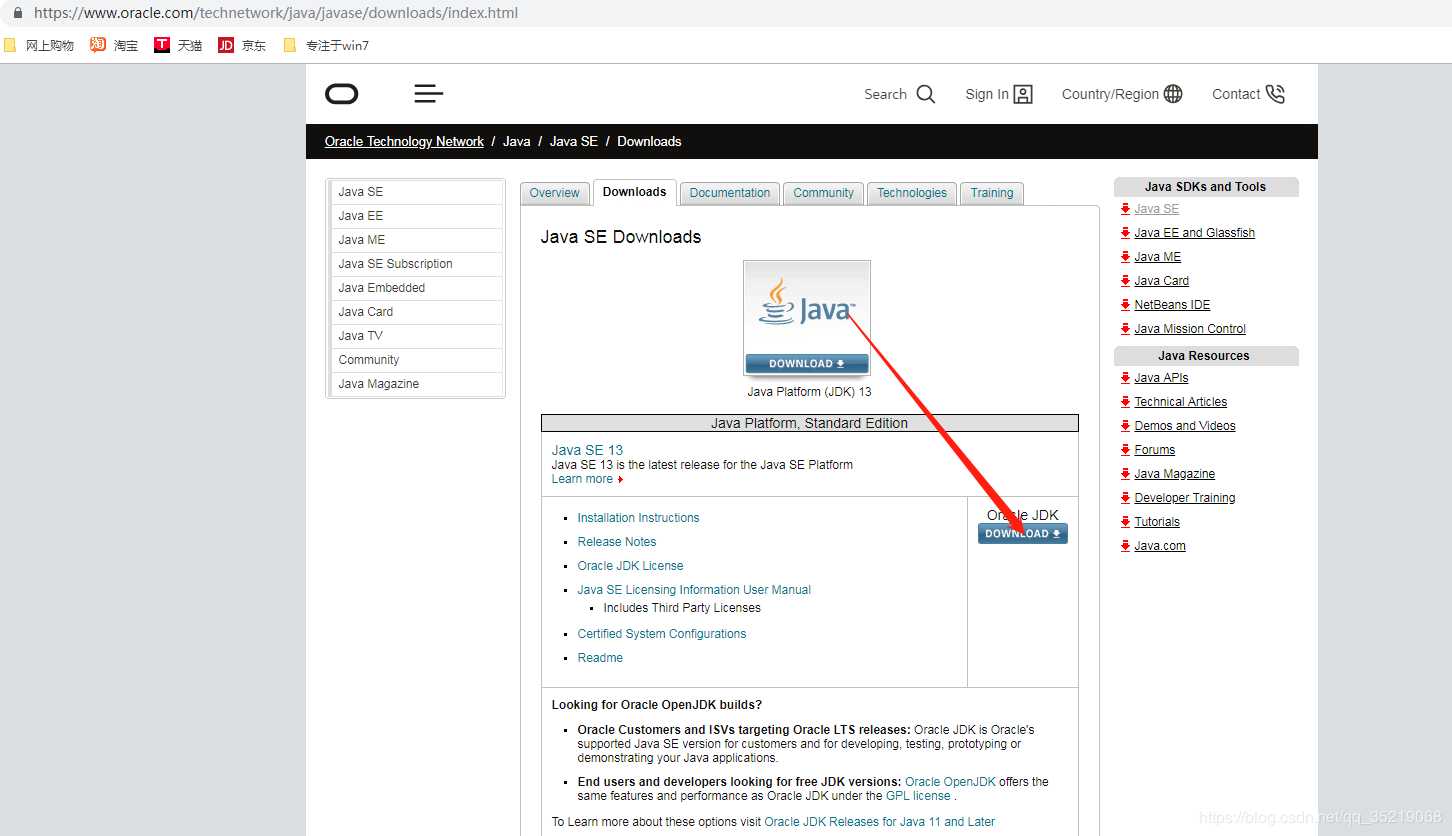Open the 淘宝 bookmark

(114, 45)
